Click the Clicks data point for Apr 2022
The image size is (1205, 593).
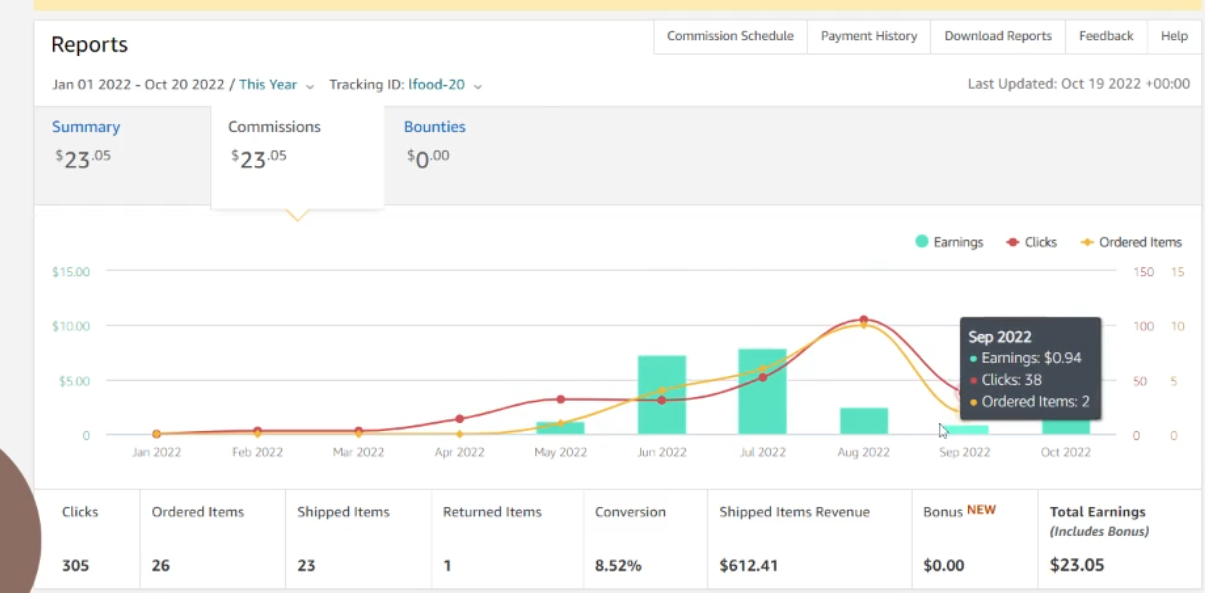[459, 419]
